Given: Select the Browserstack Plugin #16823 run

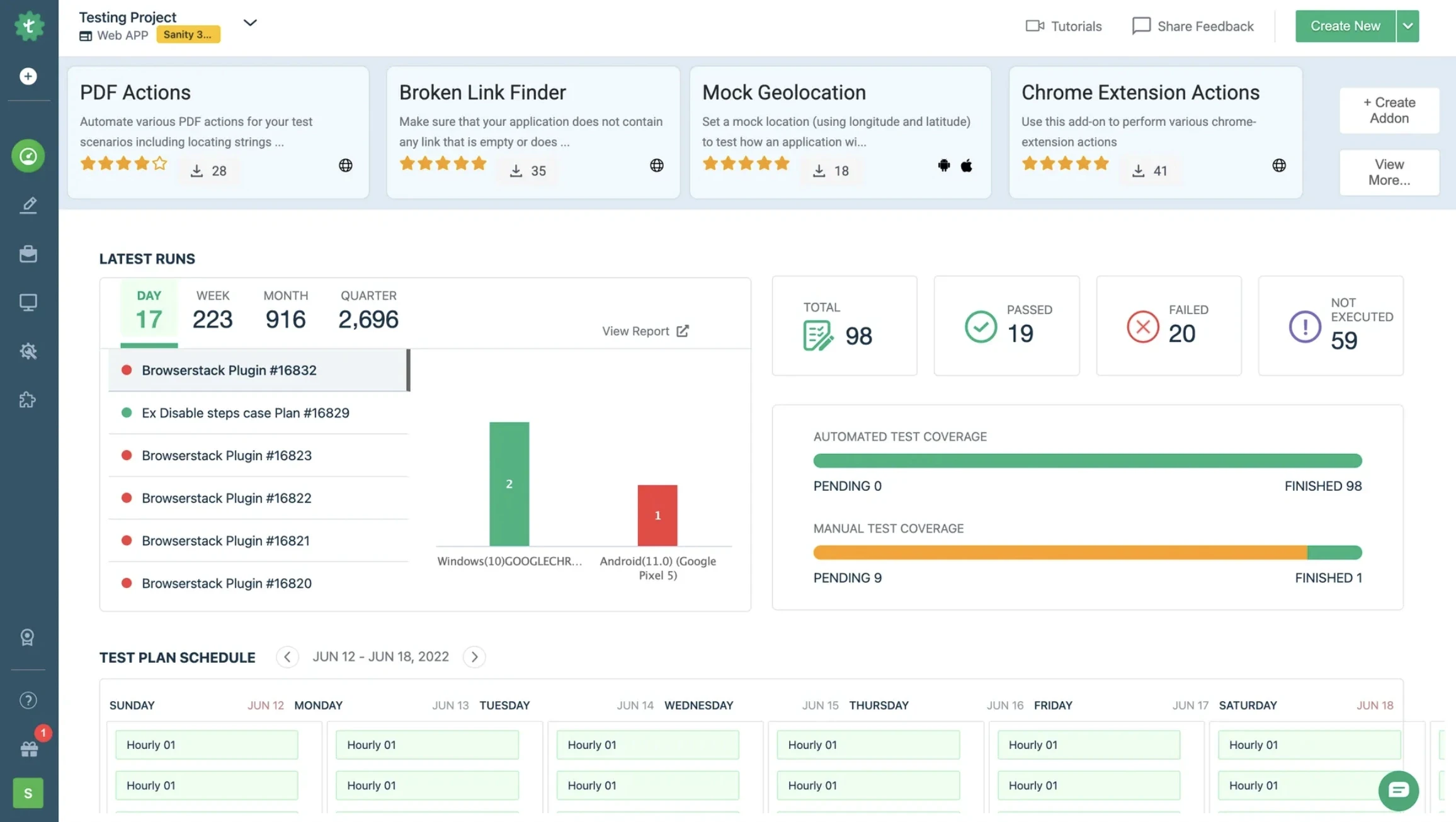Looking at the screenshot, I should (227, 455).
